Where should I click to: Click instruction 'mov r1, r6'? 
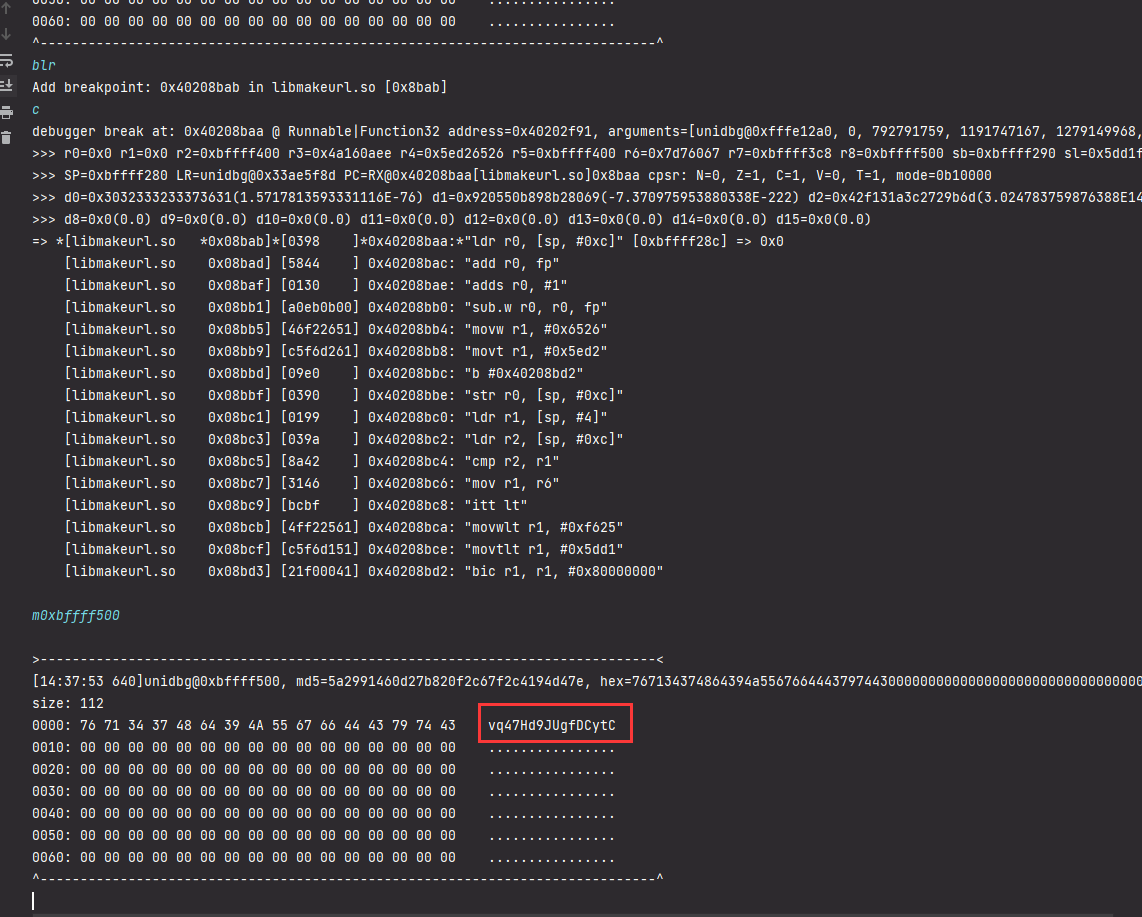511,483
